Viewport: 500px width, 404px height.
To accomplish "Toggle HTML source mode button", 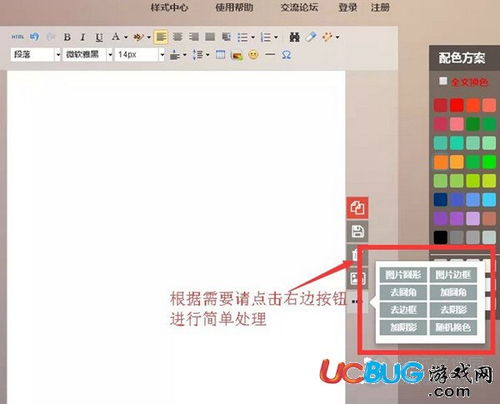I will click(17, 37).
